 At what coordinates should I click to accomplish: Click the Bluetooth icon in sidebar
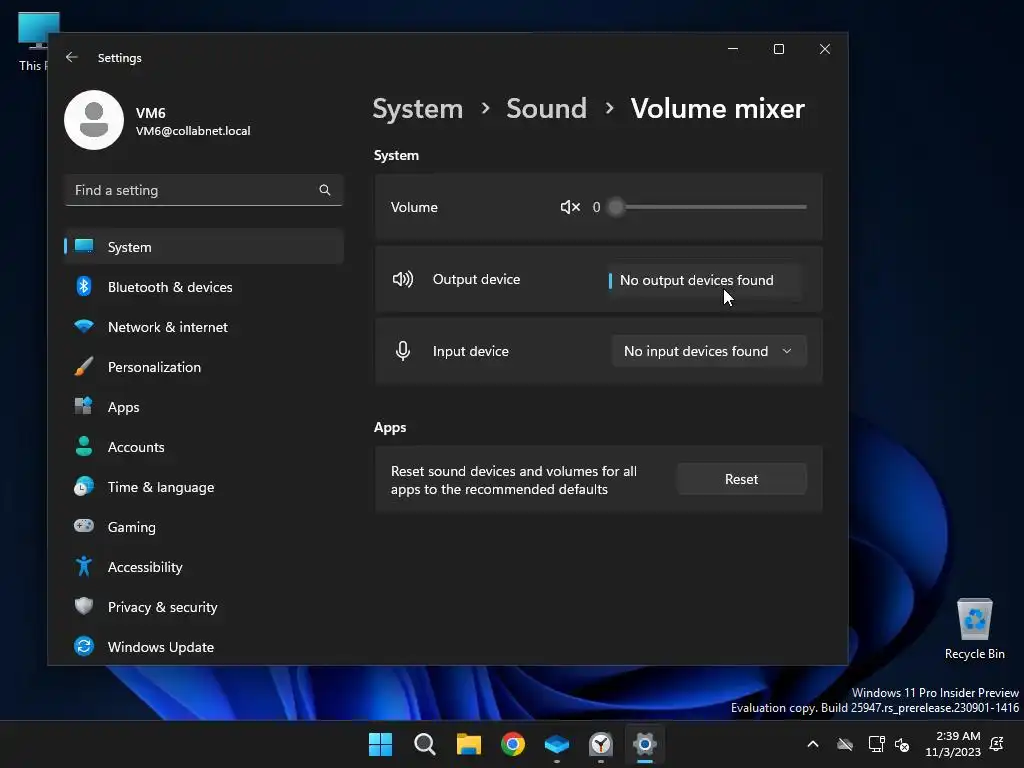pyautogui.click(x=84, y=287)
